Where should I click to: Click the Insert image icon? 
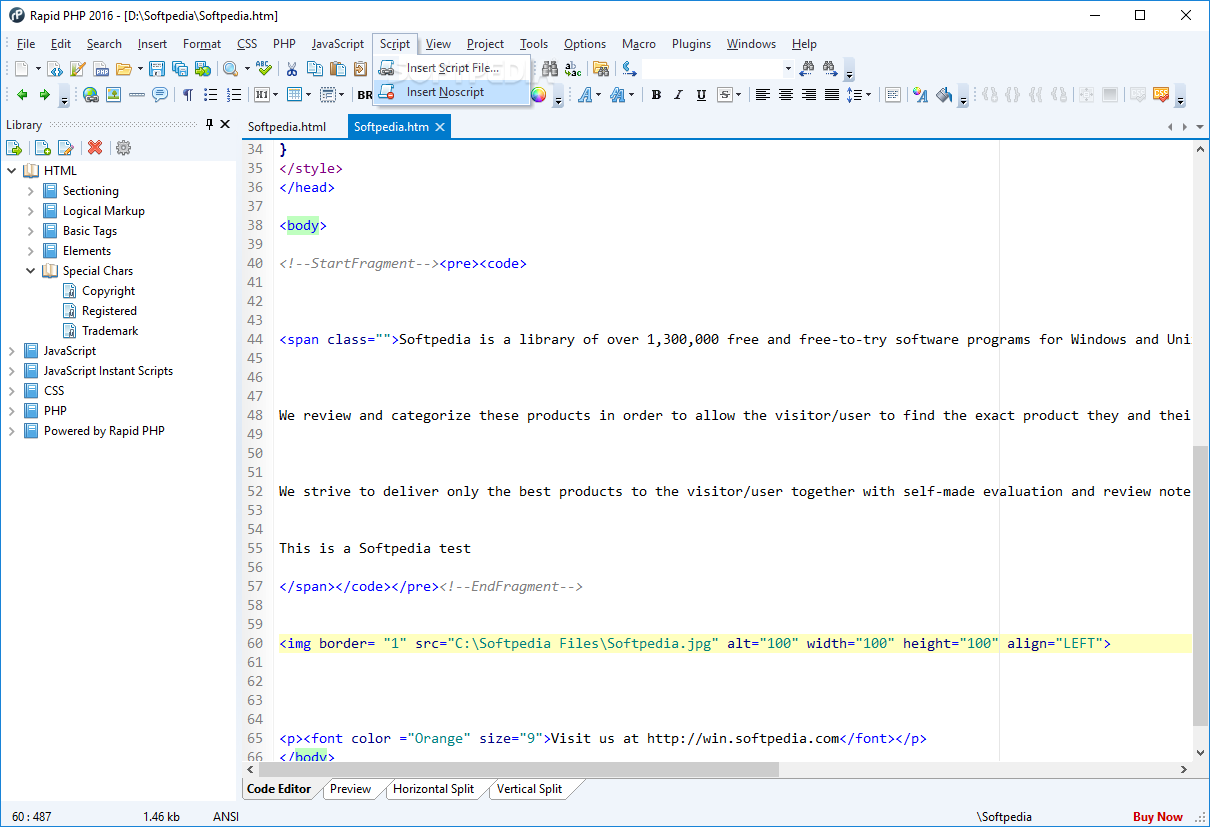point(114,95)
